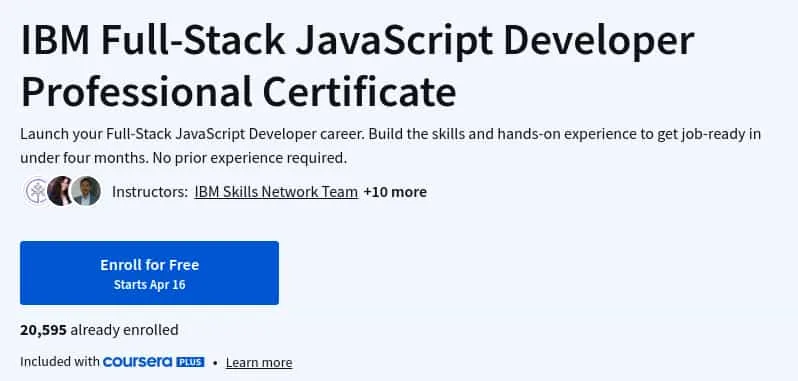Click the Enroll for Free button
Image resolution: width=798 pixels, height=381 pixels.
(150, 273)
